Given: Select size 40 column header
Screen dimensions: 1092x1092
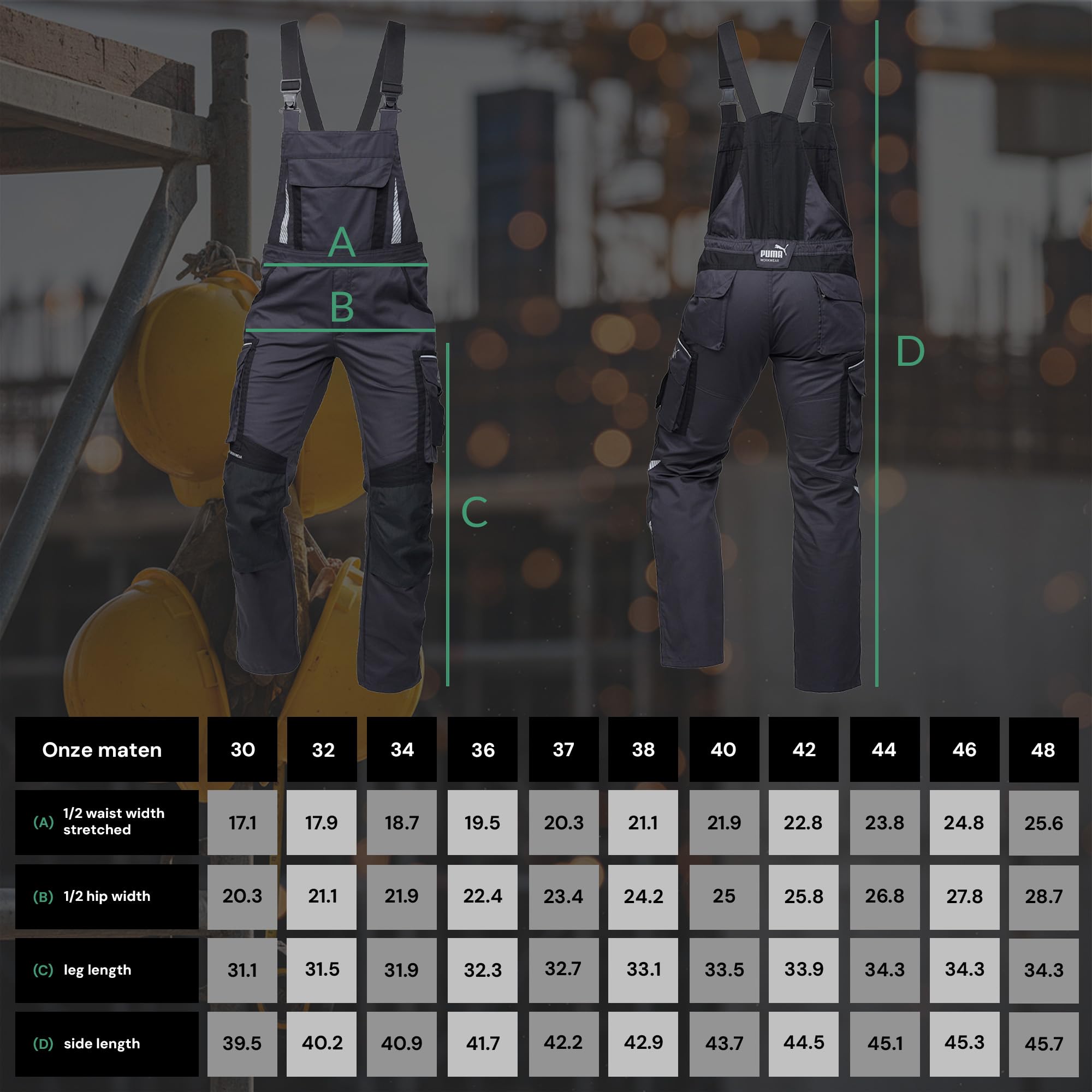Looking at the screenshot, I should 724,750.
